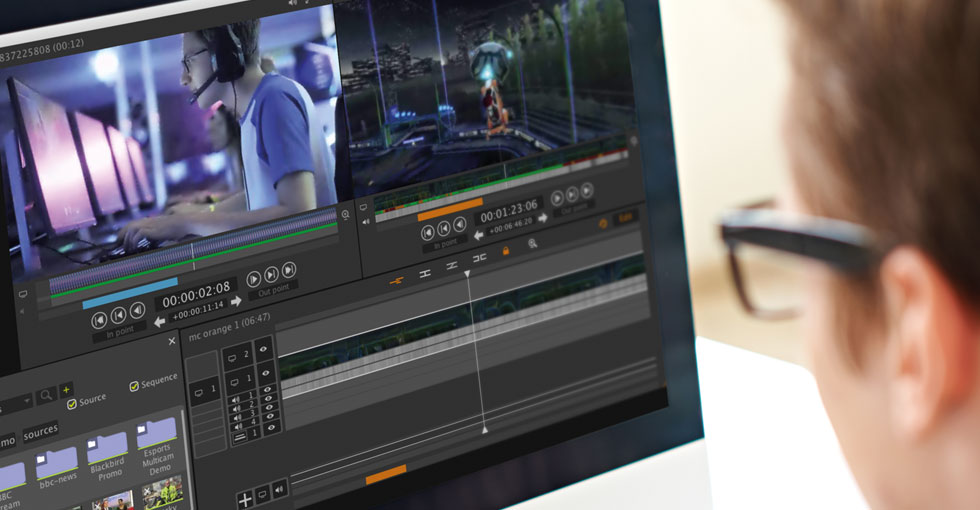The width and height of the screenshot is (980, 510).
Task: Open timeline zoom magnifier tool
Action: 532,244
